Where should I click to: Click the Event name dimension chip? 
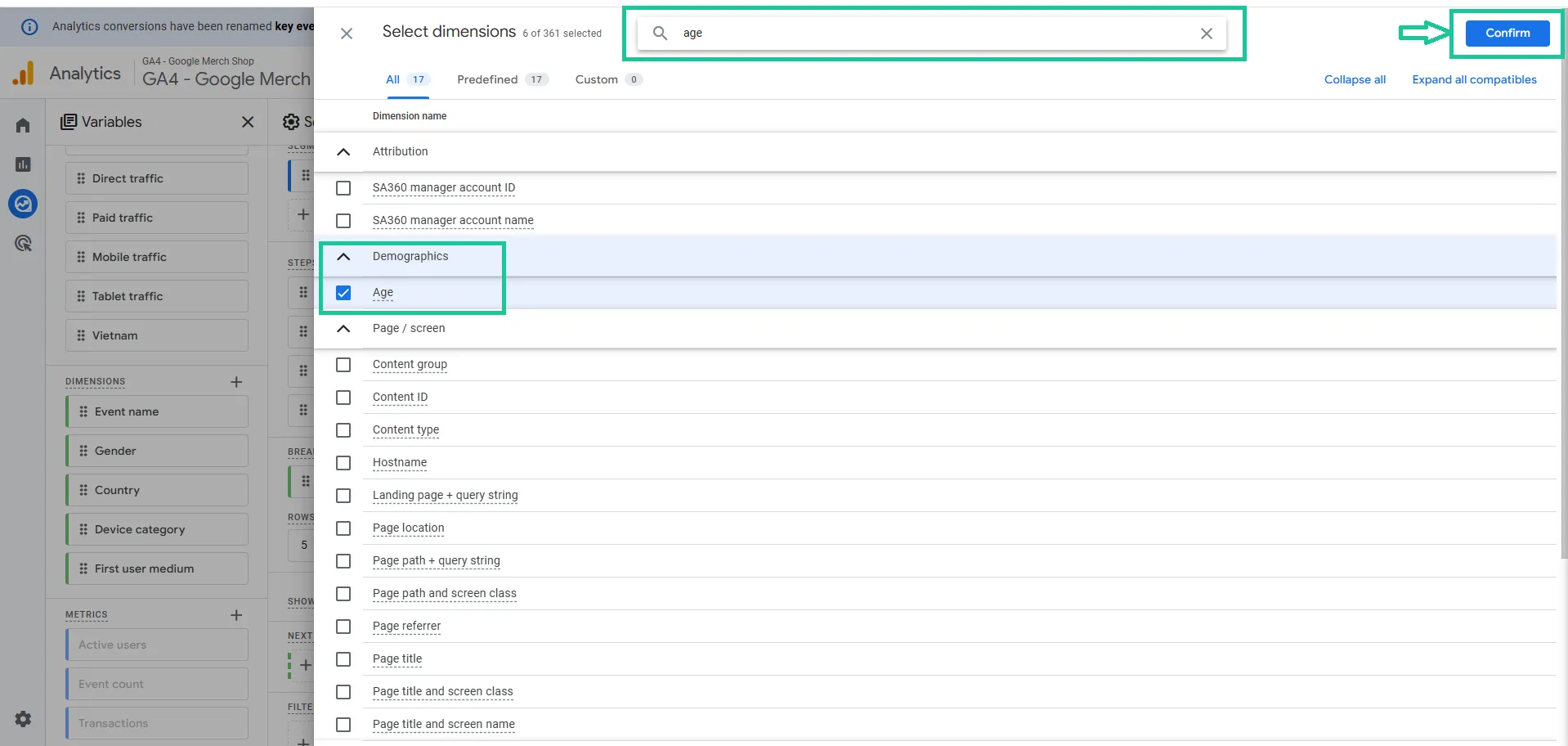pyautogui.click(x=157, y=411)
